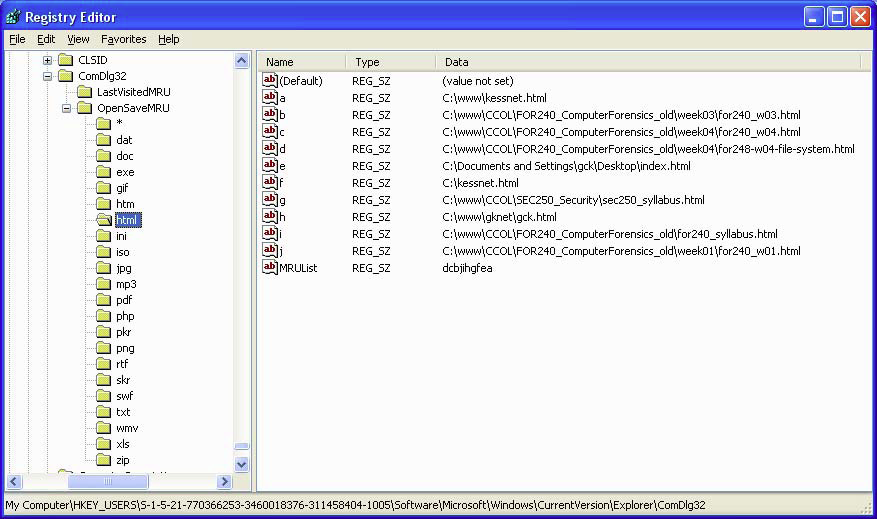877x519 pixels.
Task: Click the dat key folder icon
Action: [x=103, y=140]
